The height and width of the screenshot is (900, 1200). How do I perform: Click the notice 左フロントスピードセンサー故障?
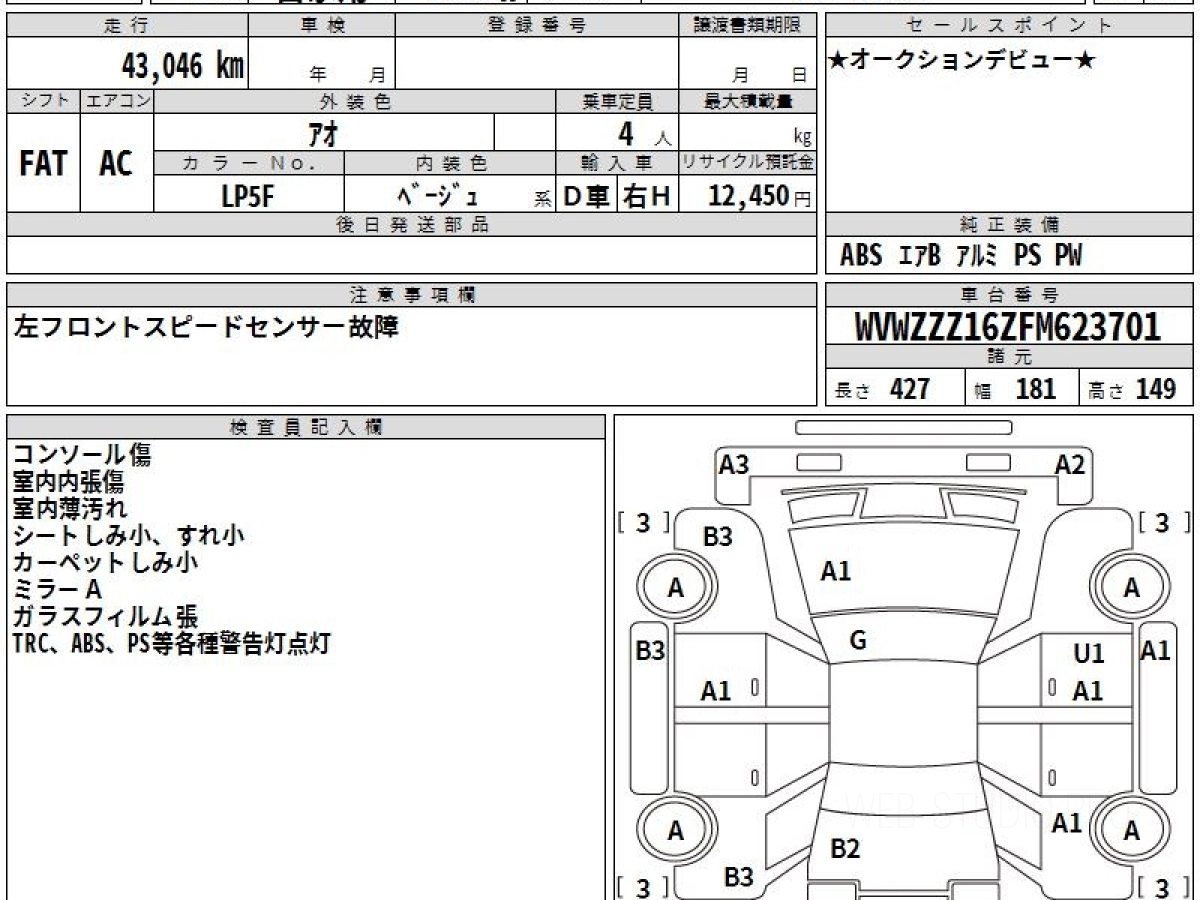(x=205, y=326)
